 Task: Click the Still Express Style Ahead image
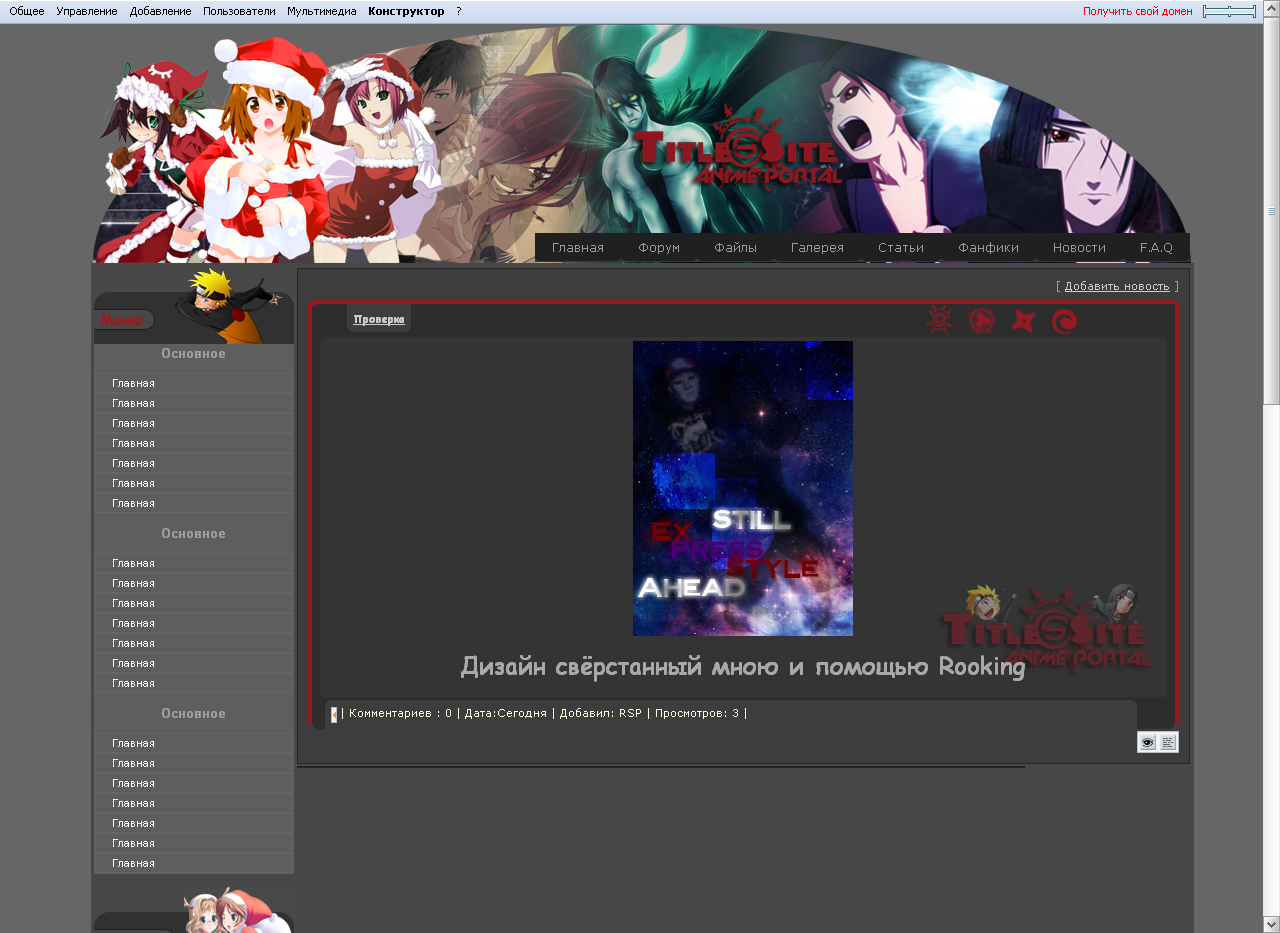coord(743,488)
